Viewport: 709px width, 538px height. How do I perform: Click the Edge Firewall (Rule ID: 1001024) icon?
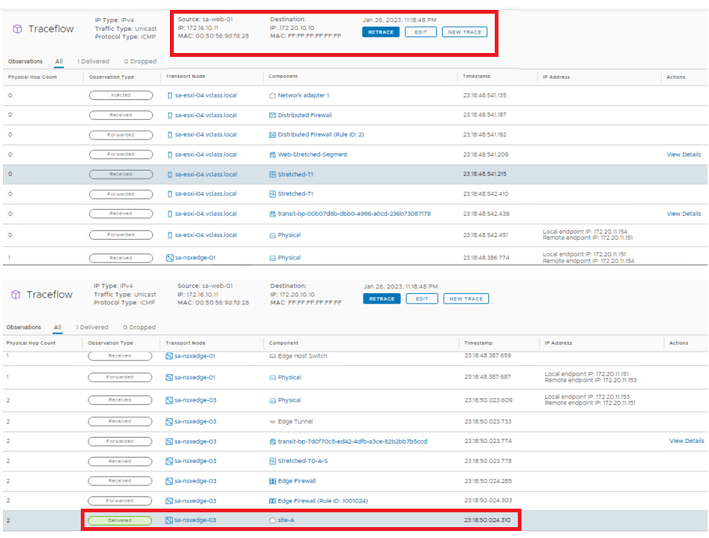[272, 500]
